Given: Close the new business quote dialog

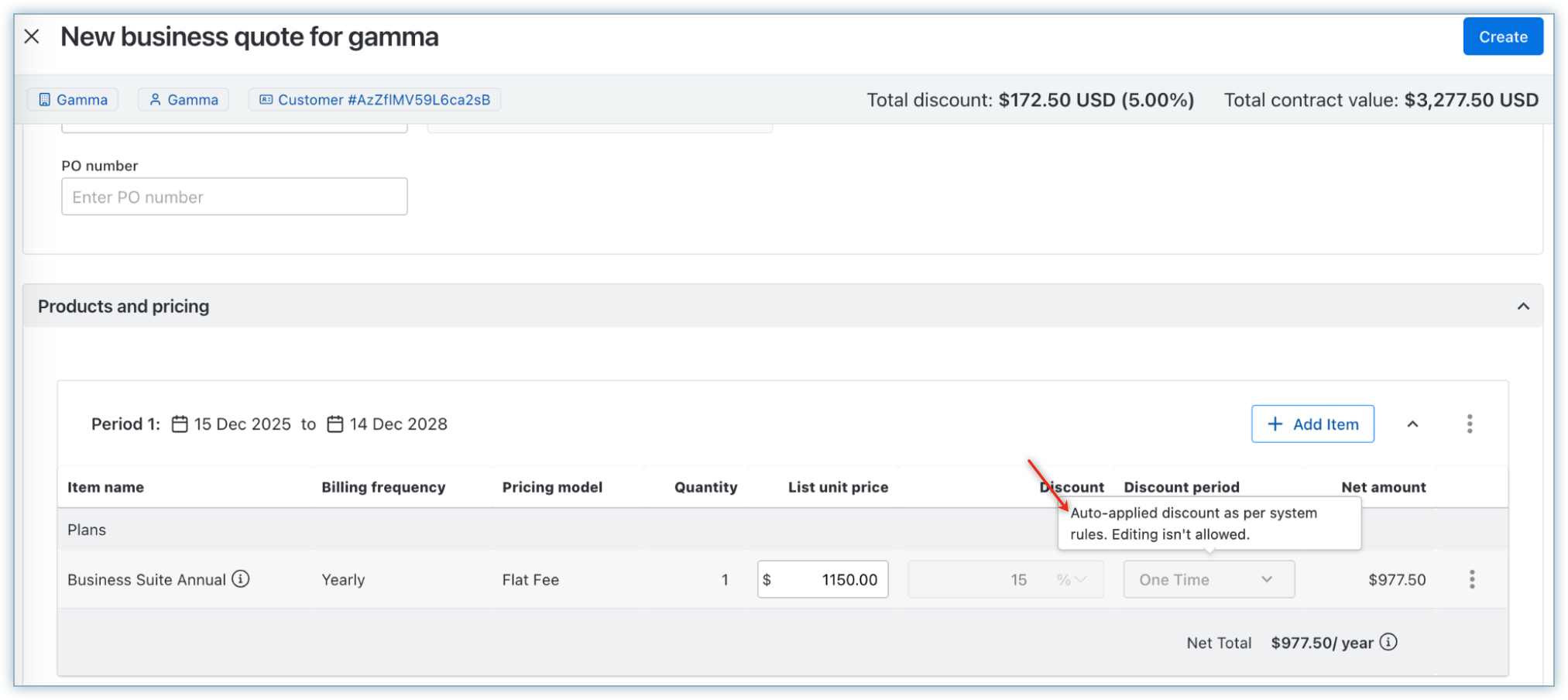Looking at the screenshot, I should (32, 36).
